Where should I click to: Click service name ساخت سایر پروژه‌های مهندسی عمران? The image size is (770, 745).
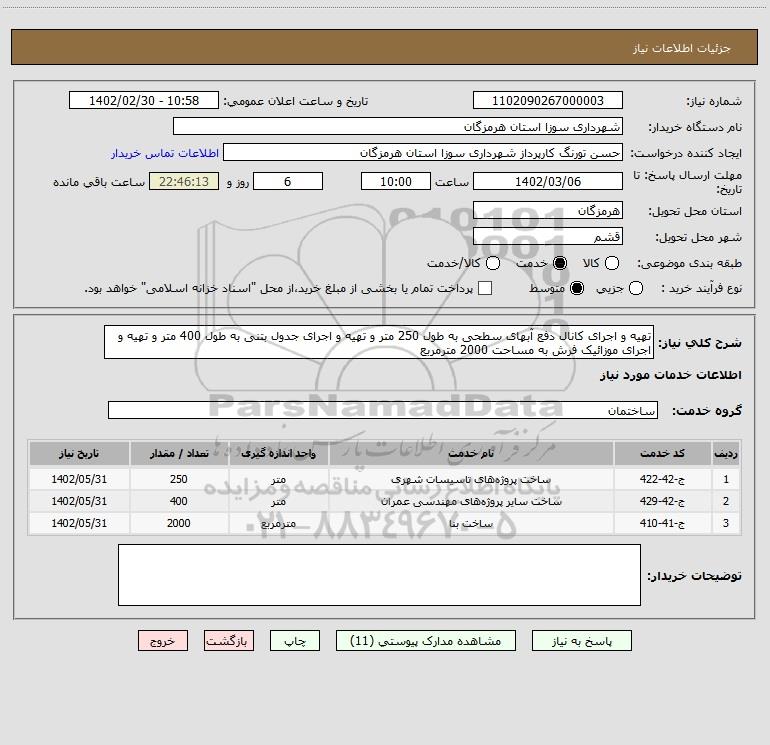point(471,501)
